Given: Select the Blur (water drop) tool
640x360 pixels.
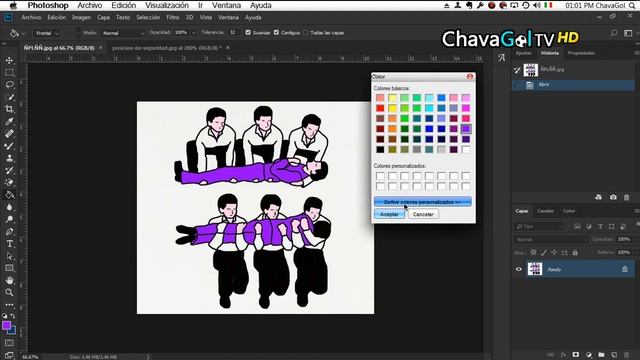Looking at the screenshot, I should (x=9, y=207).
